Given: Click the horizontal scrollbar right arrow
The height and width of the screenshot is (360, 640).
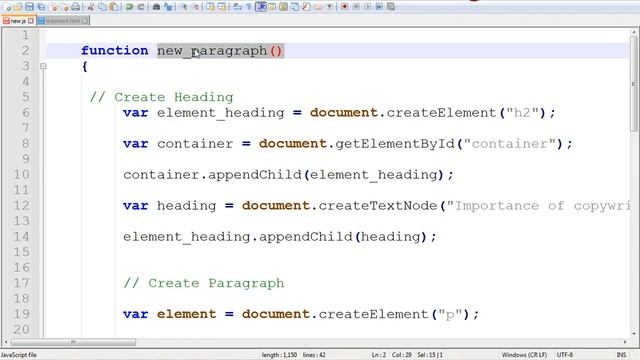Looking at the screenshot, I should 625,342.
